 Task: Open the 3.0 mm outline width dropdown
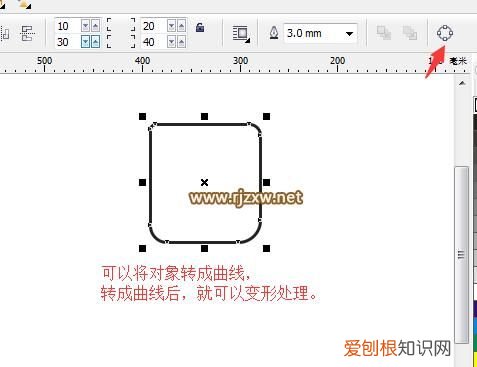point(349,34)
